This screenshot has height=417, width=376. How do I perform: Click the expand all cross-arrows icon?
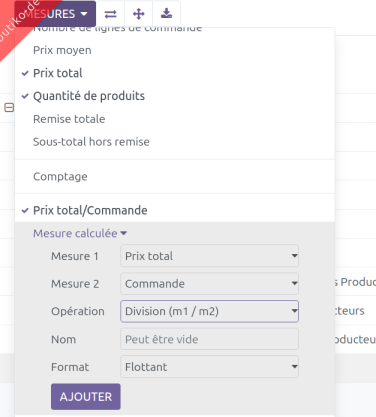[138, 14]
